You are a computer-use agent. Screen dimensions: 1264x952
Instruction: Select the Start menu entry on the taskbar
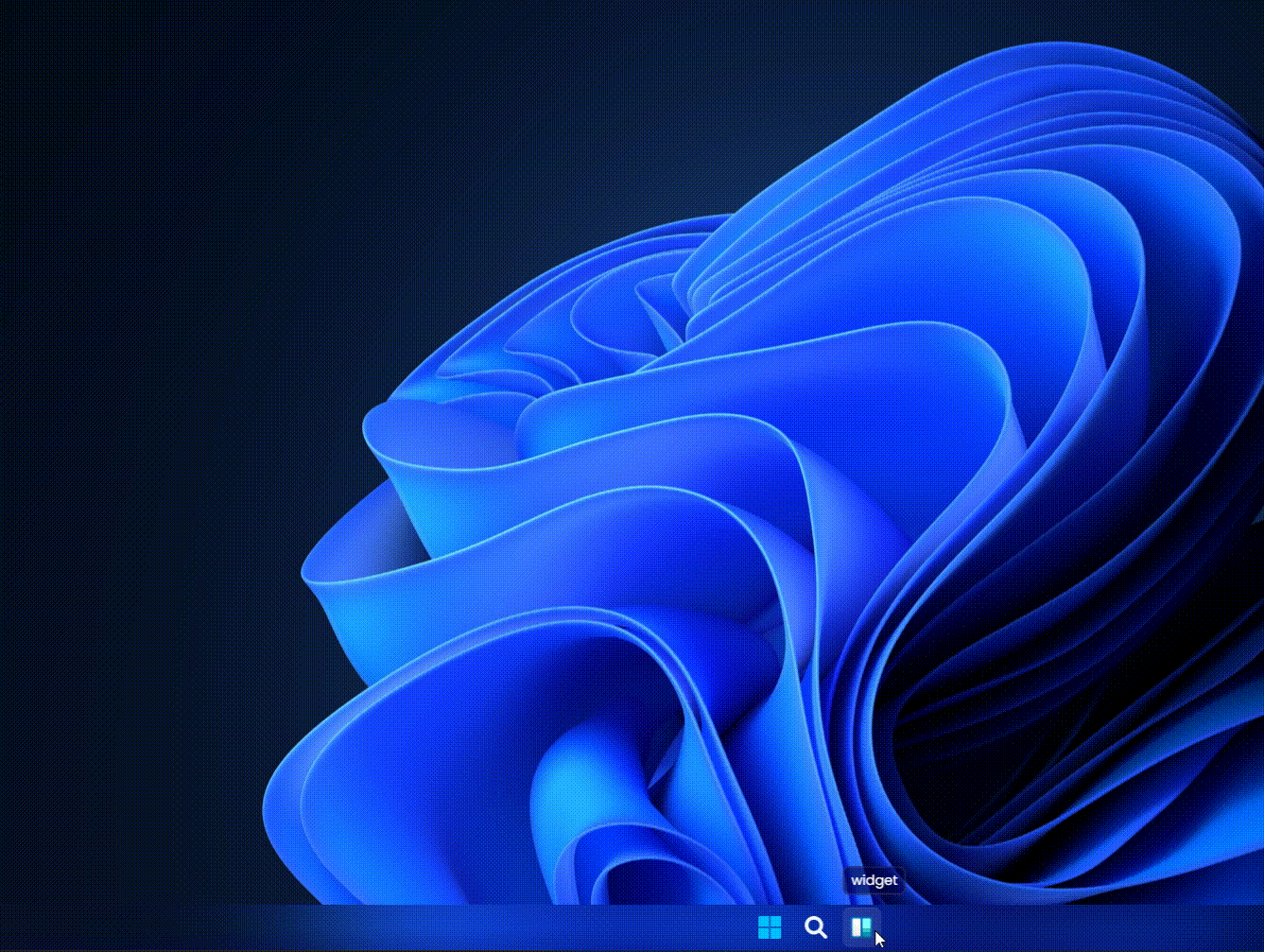pyautogui.click(x=771, y=928)
